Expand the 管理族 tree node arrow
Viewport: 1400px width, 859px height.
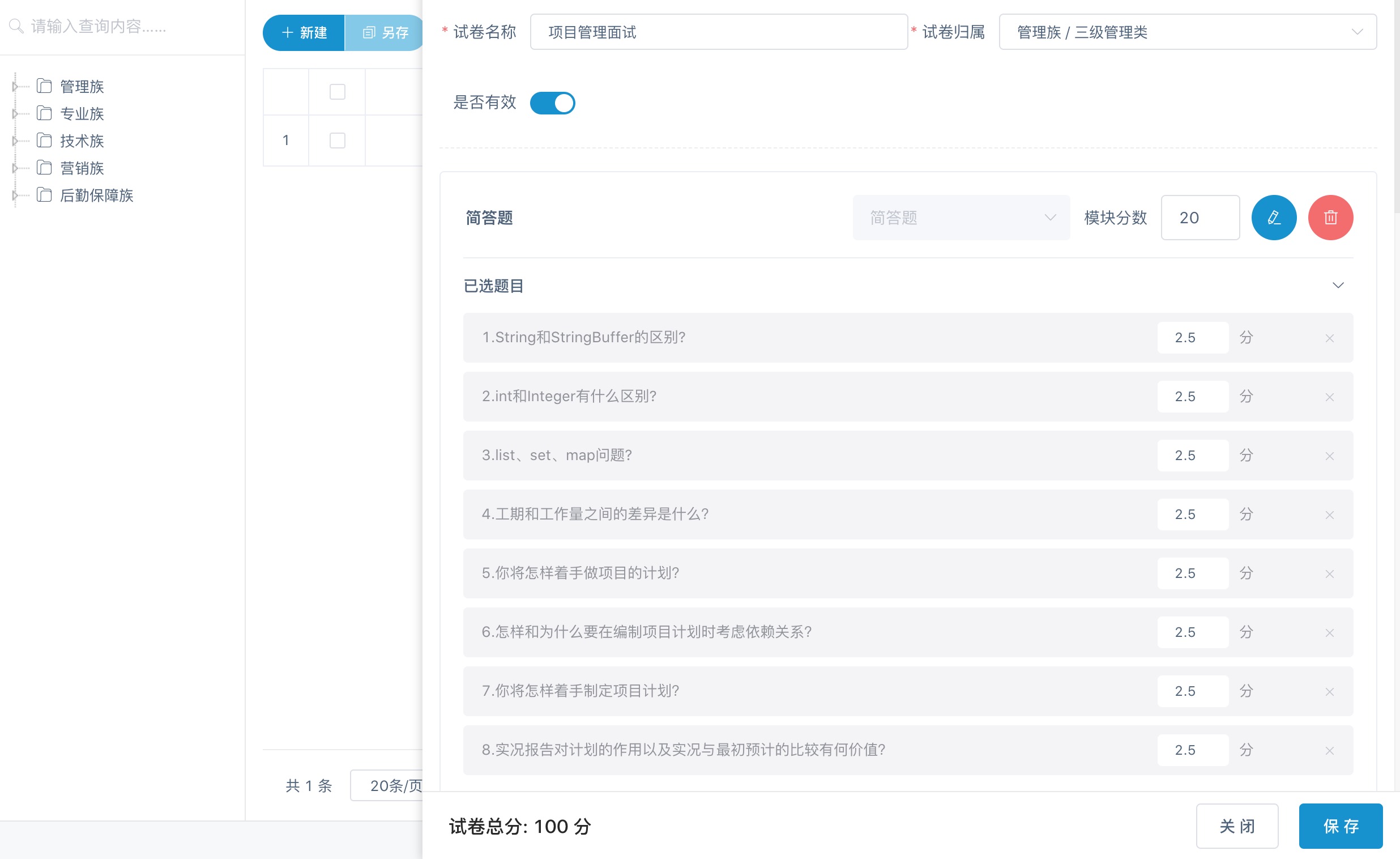click(15, 87)
